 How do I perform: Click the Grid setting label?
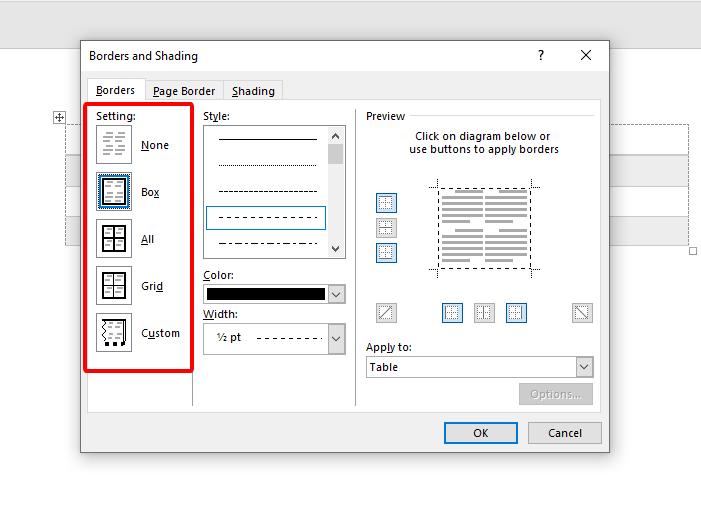click(152, 286)
